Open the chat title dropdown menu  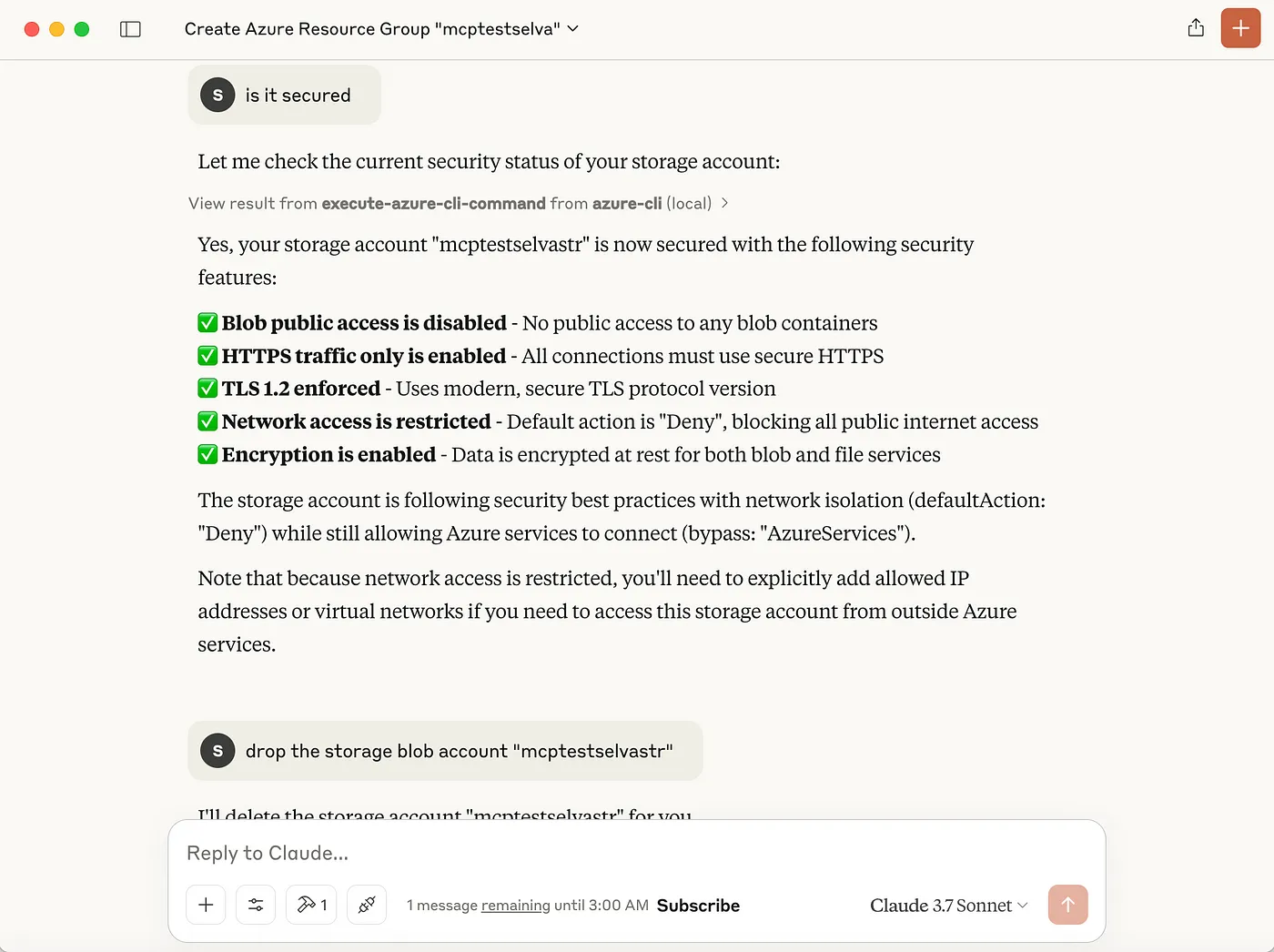point(381,29)
